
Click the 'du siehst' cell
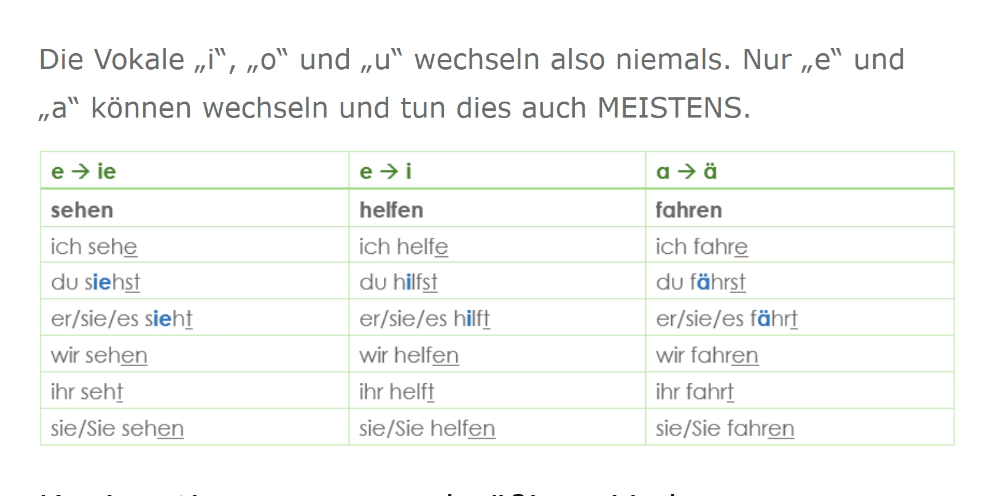(96, 283)
